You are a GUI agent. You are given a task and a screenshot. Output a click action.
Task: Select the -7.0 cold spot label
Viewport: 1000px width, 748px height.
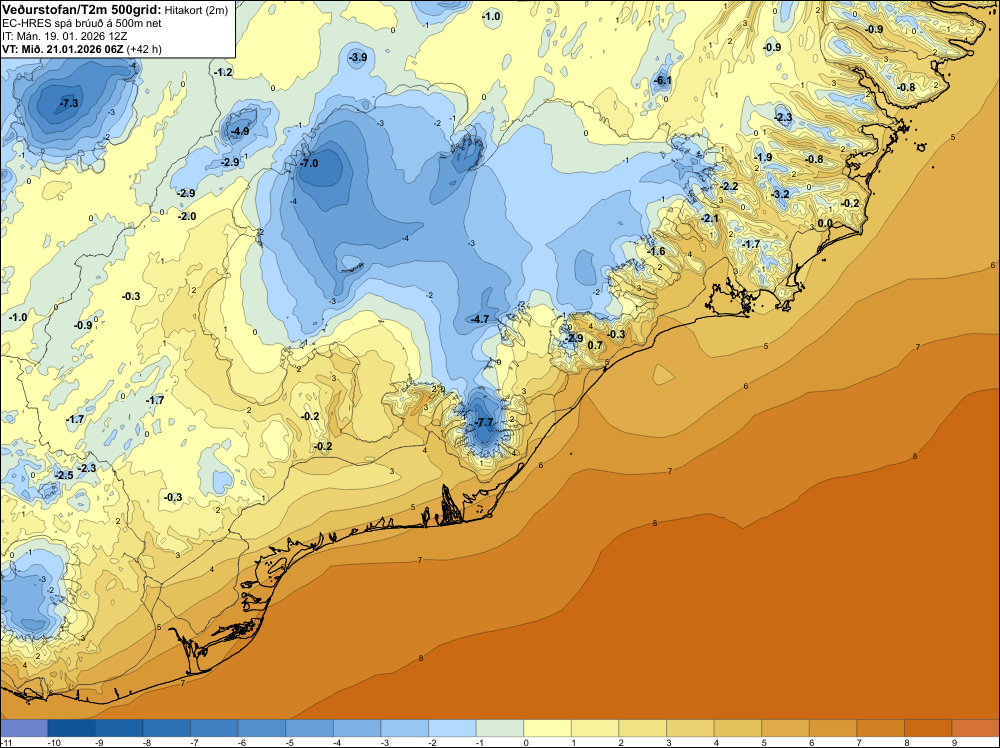(x=309, y=163)
